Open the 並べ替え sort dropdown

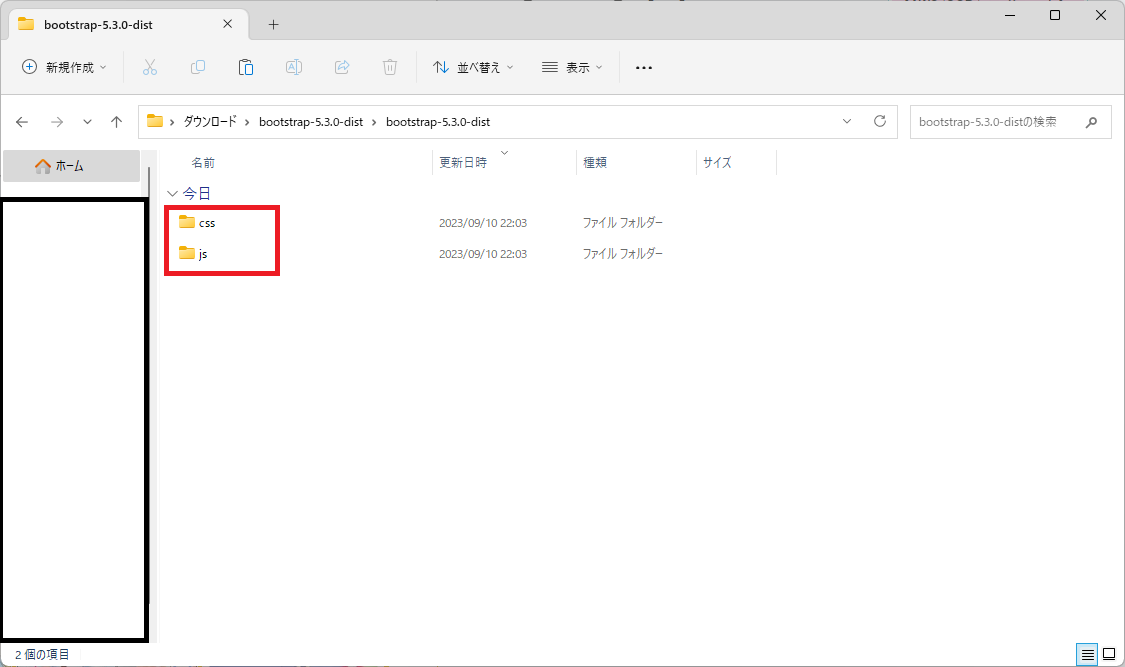[x=473, y=67]
